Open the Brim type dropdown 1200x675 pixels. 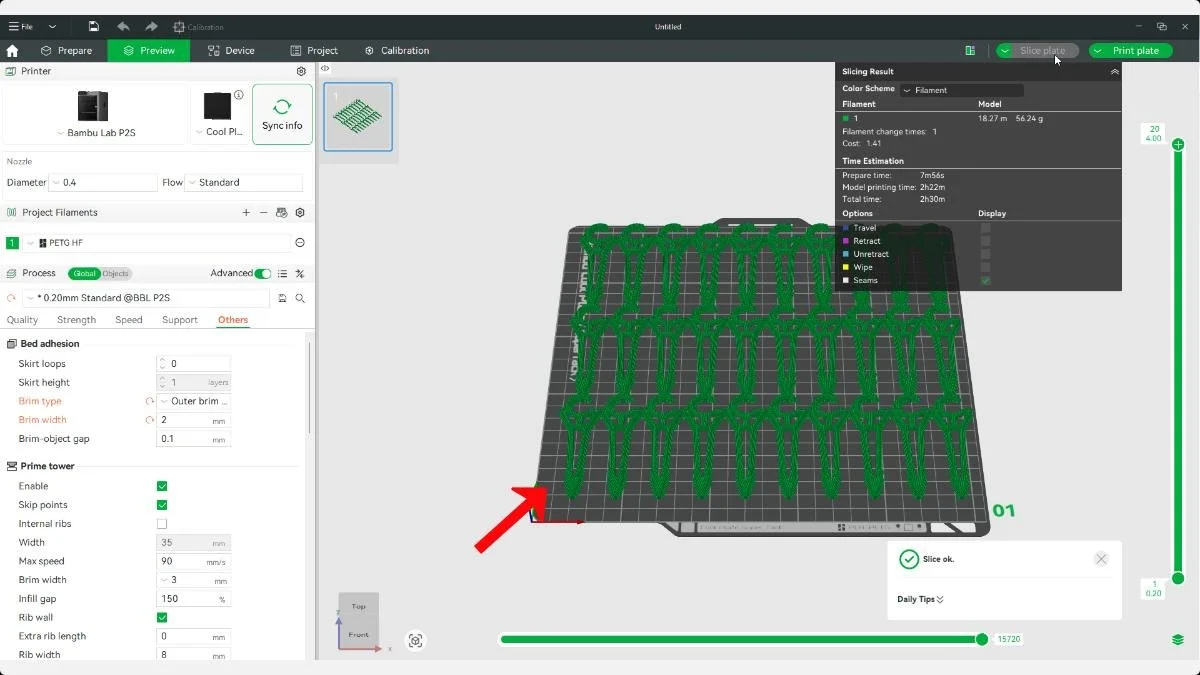point(194,401)
